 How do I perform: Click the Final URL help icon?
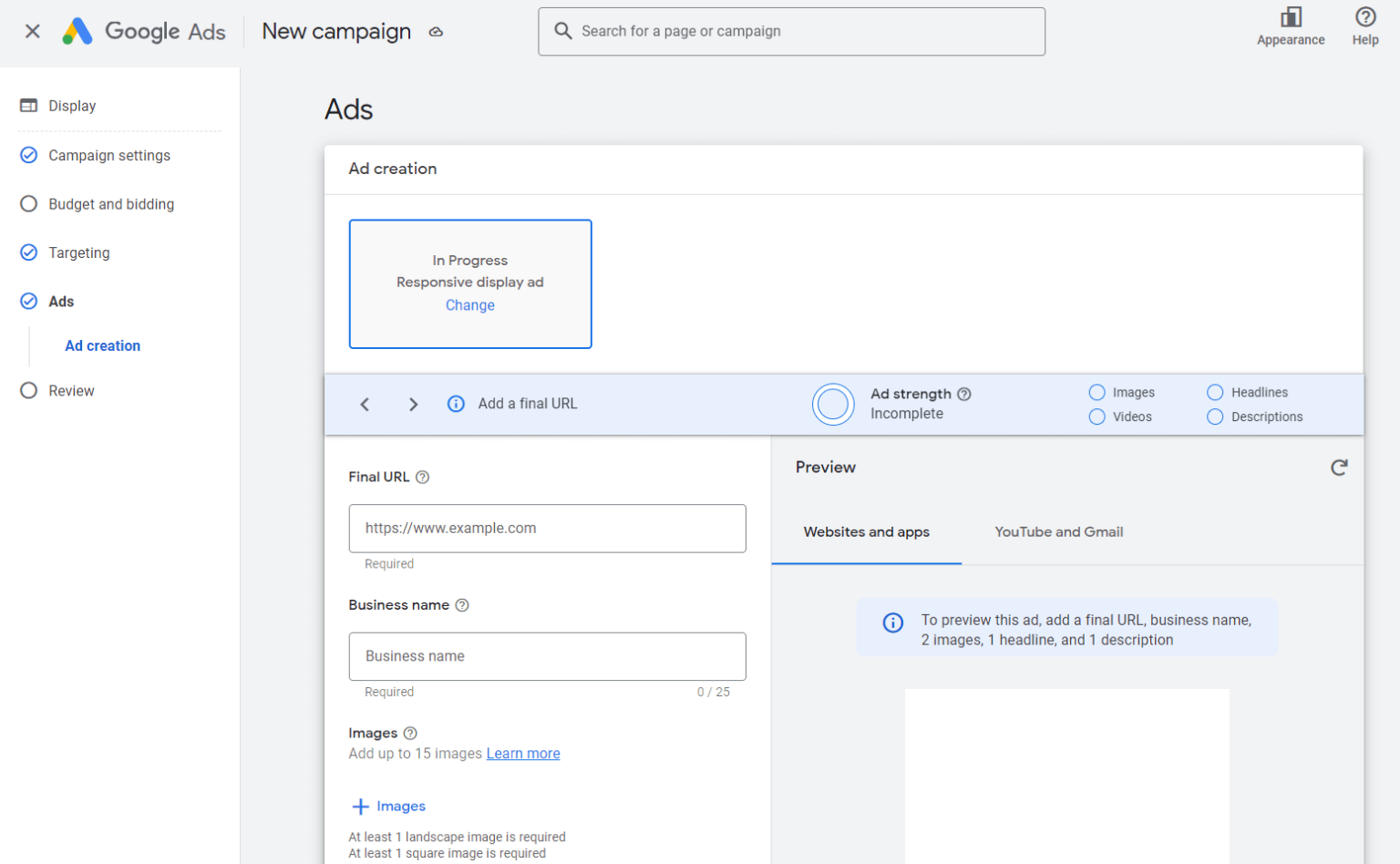422,477
